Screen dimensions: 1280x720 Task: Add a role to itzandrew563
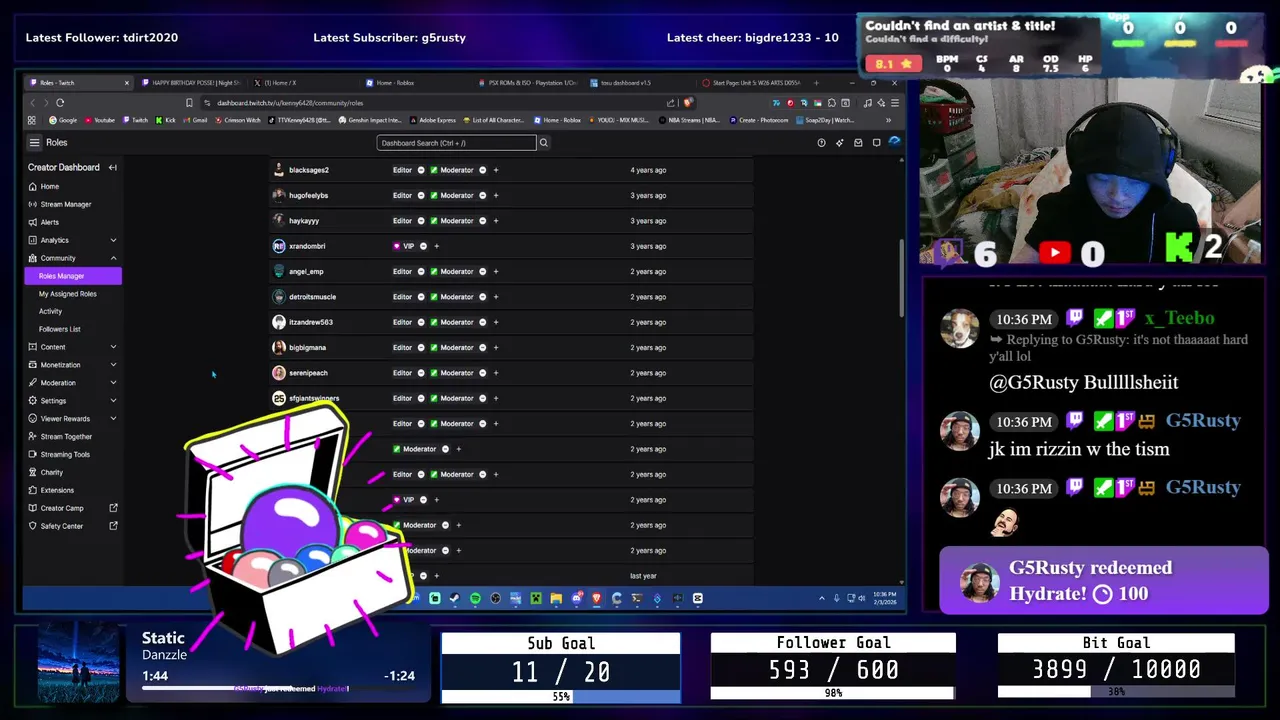495,322
